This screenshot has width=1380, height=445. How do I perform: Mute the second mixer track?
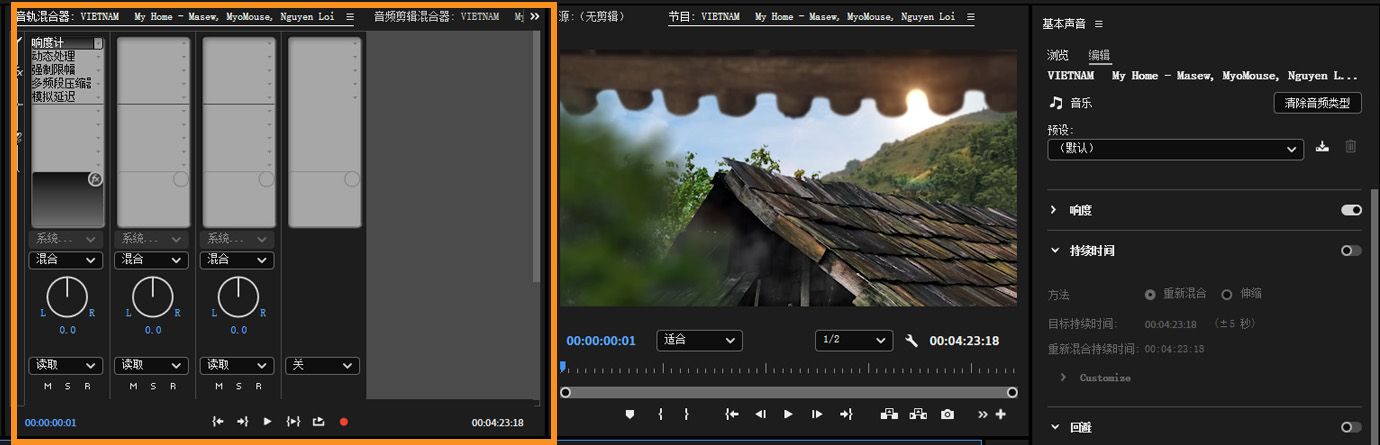134,386
